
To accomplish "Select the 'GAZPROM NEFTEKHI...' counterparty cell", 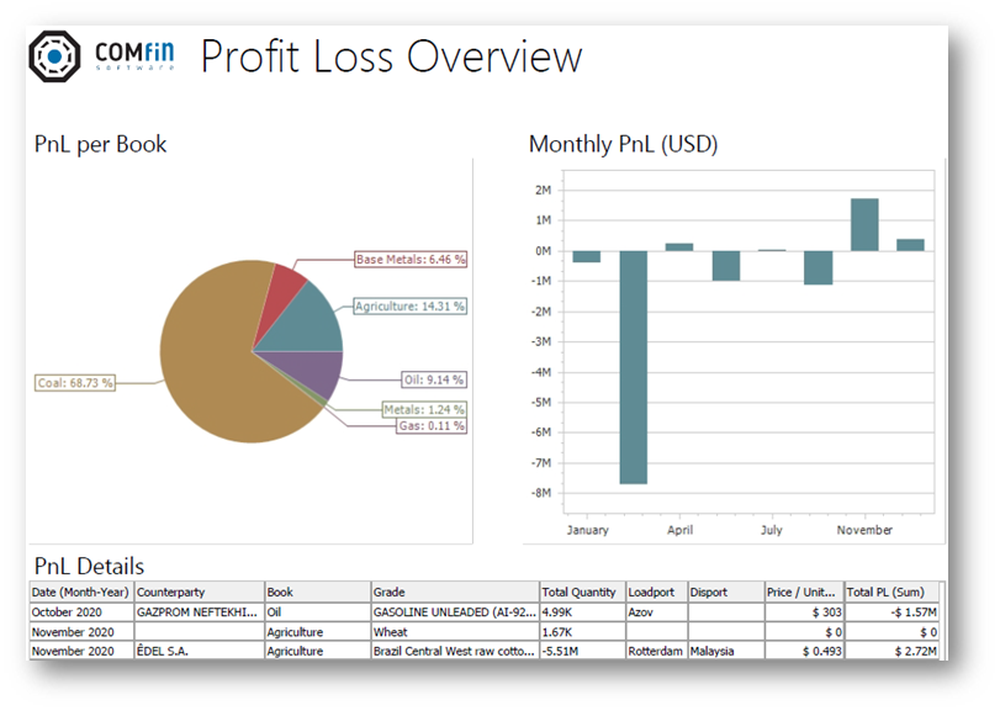I will coord(199,612).
